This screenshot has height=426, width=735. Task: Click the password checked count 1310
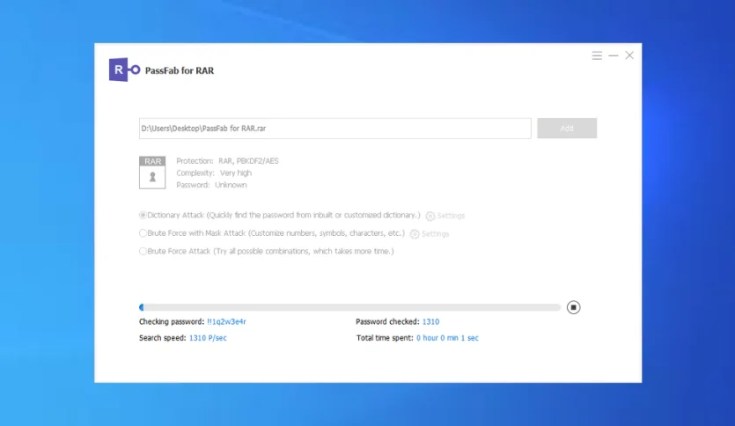coord(430,321)
